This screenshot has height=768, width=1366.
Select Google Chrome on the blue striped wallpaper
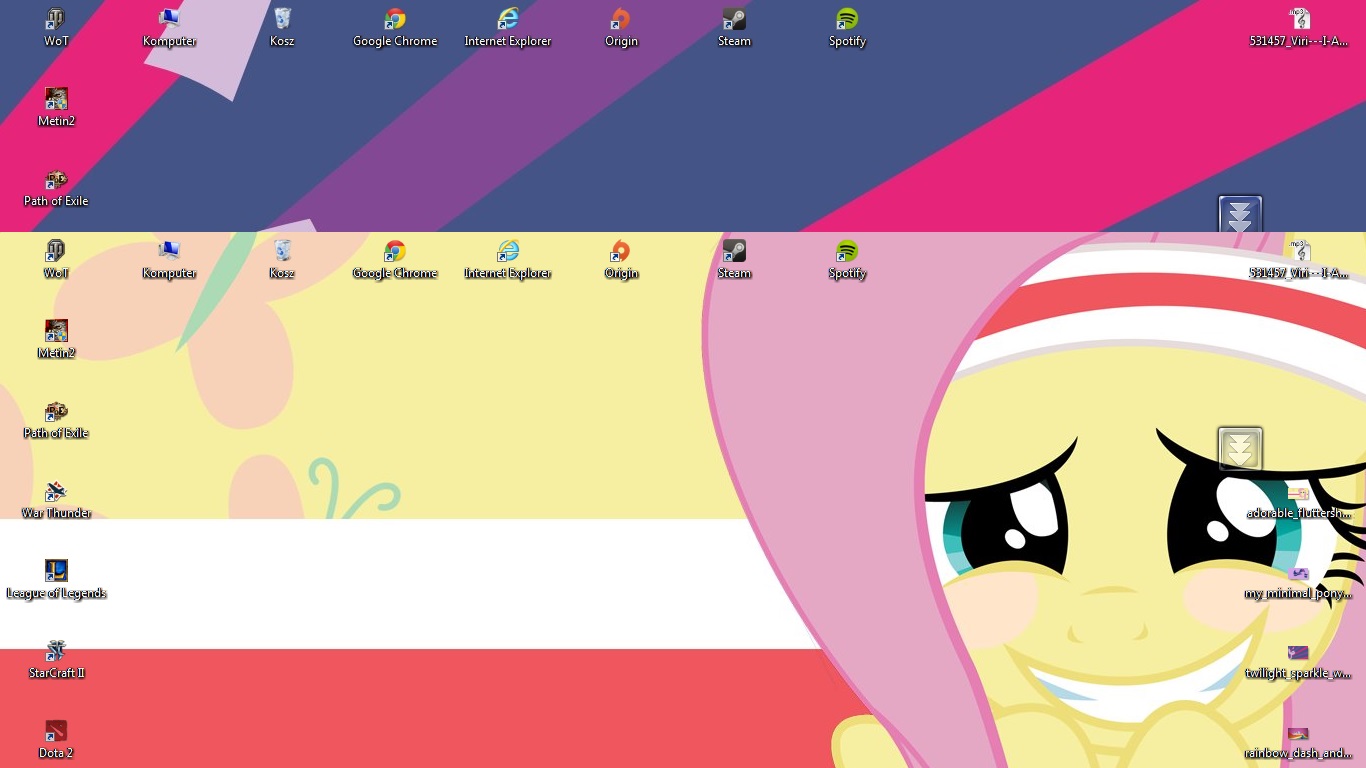click(395, 26)
